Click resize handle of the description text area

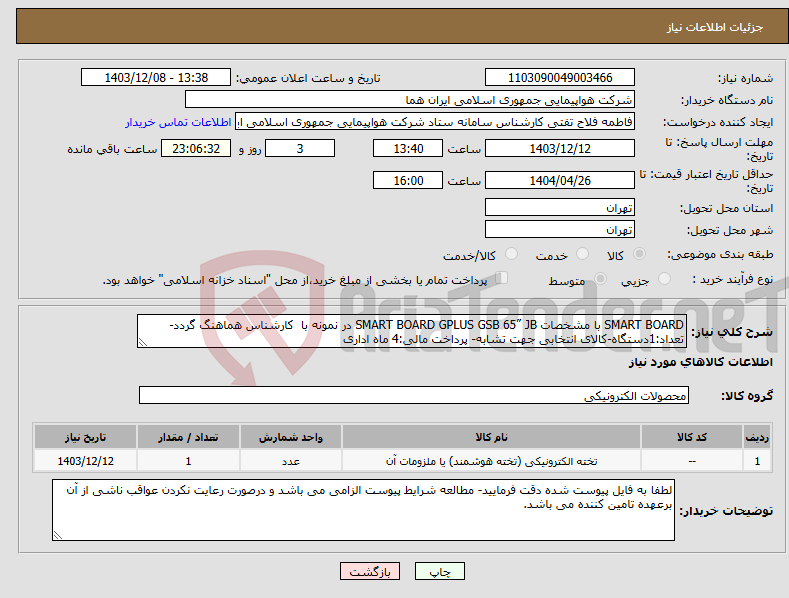(x=143, y=342)
